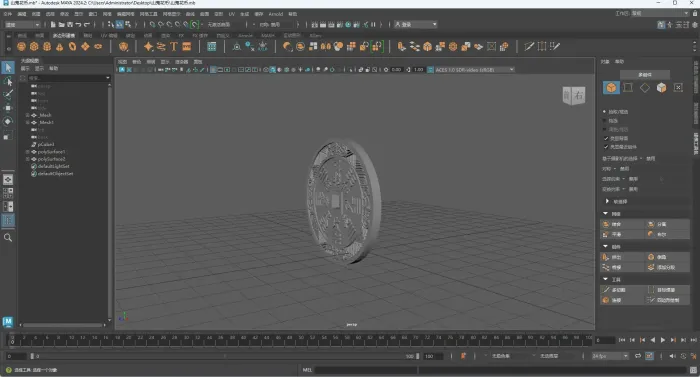The width and height of the screenshot is (700, 377).
Task: Choose UV selection mode in Modeling Toolkit
Action: [678, 88]
